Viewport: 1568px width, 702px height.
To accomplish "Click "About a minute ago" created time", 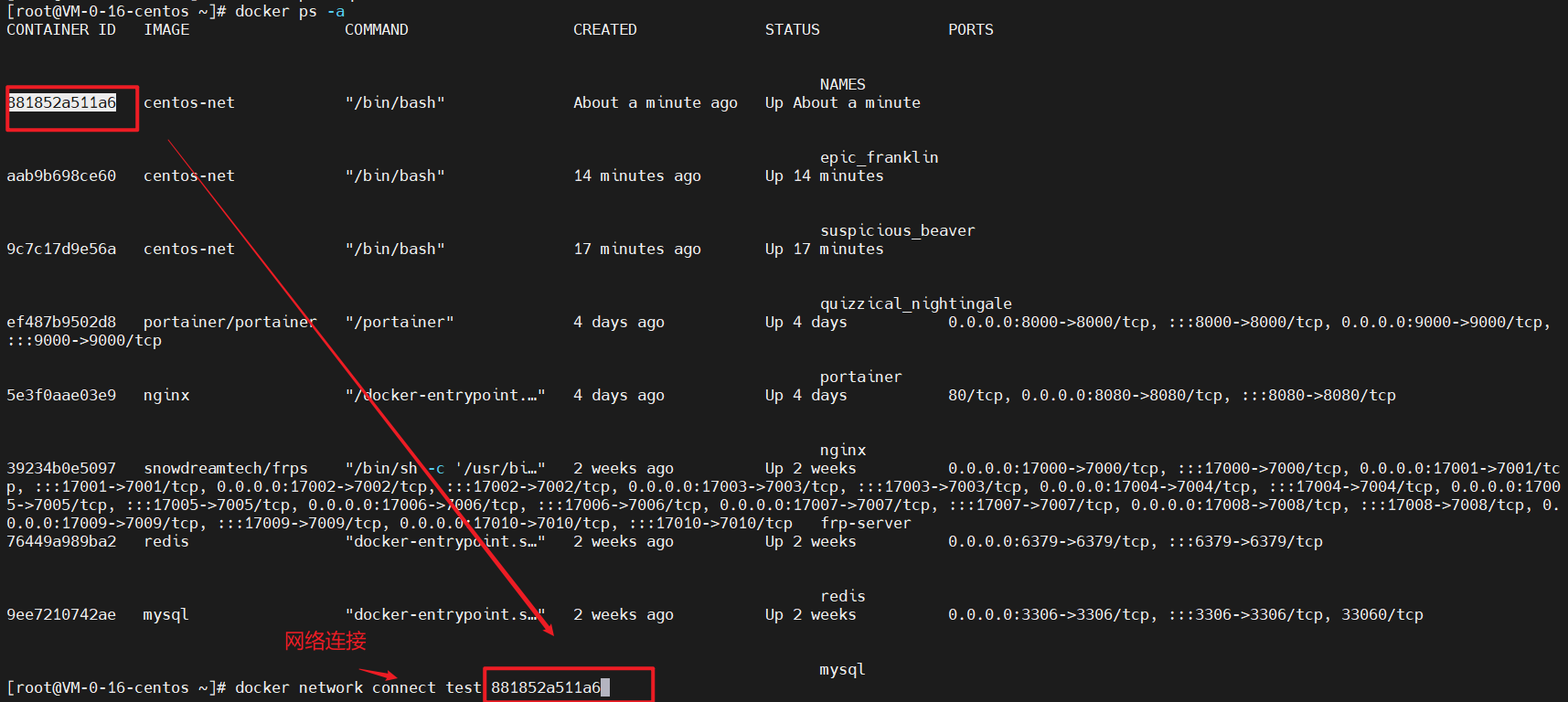I will tap(656, 102).
